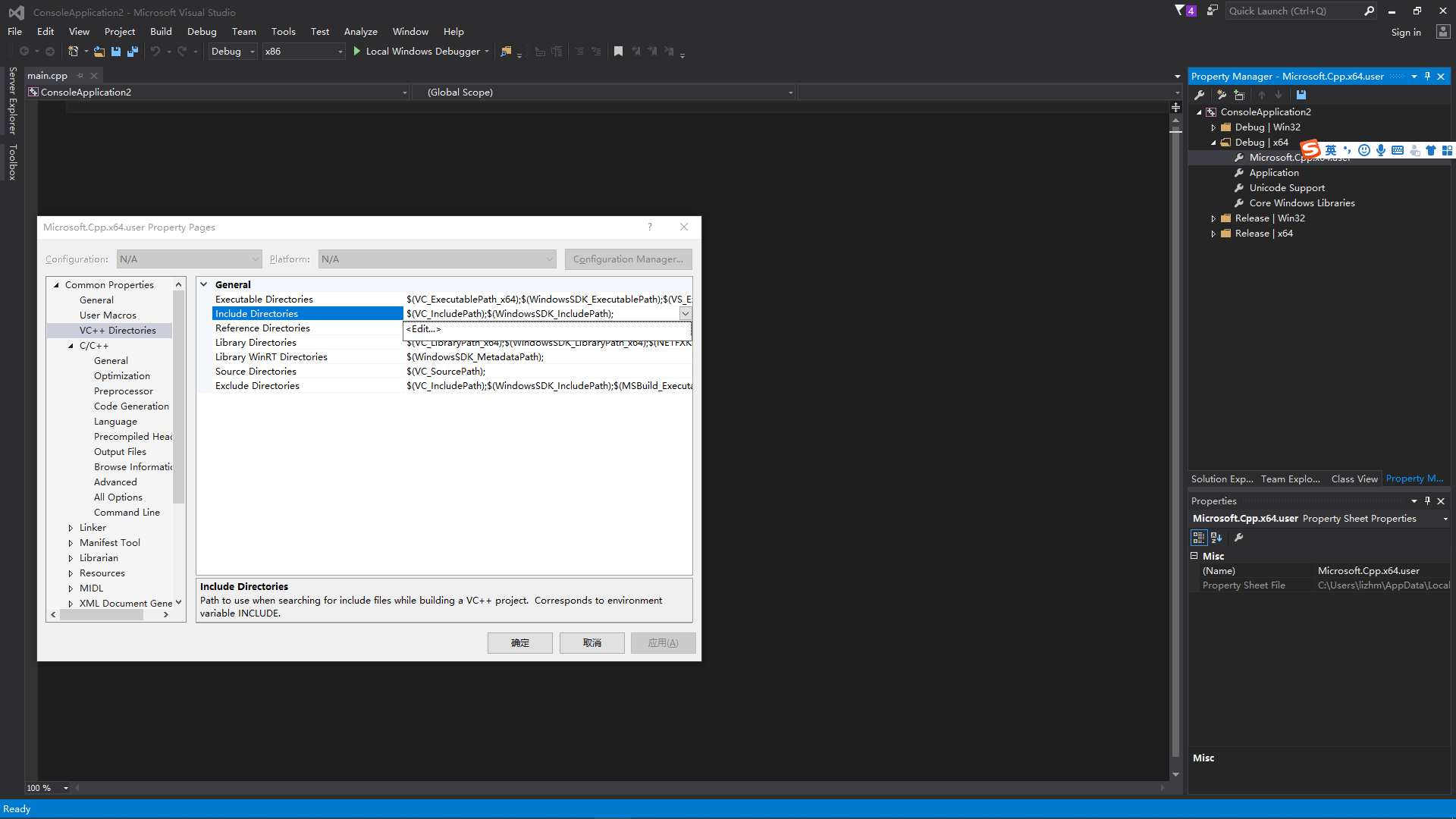Click the 确定 (OK) button

(520, 643)
